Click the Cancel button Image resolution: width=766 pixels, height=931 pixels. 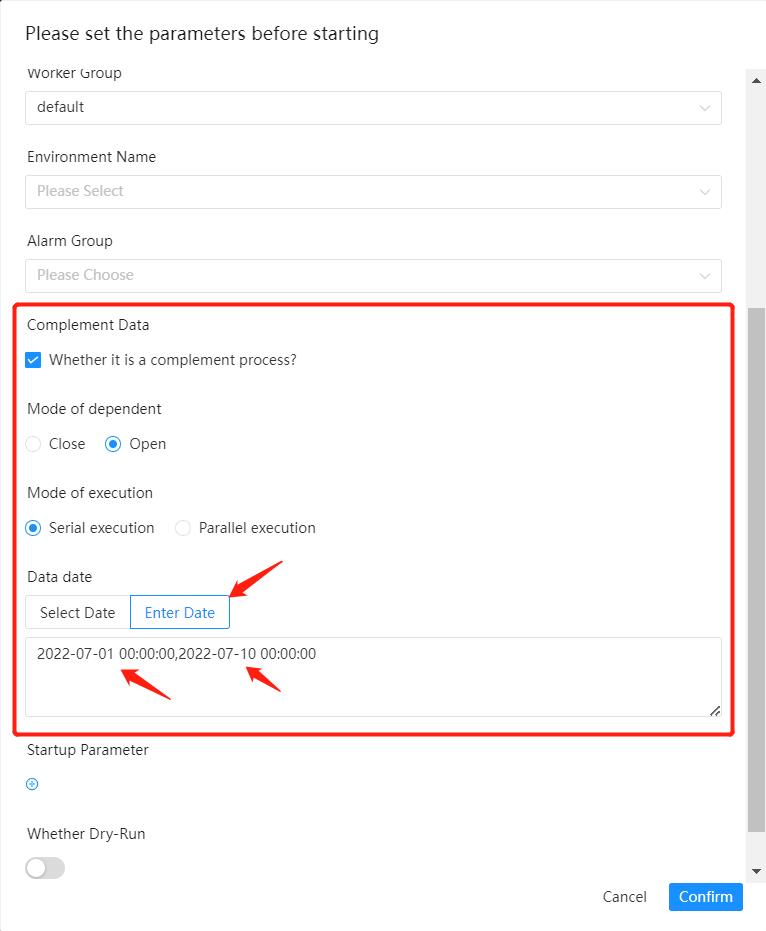pos(624,897)
